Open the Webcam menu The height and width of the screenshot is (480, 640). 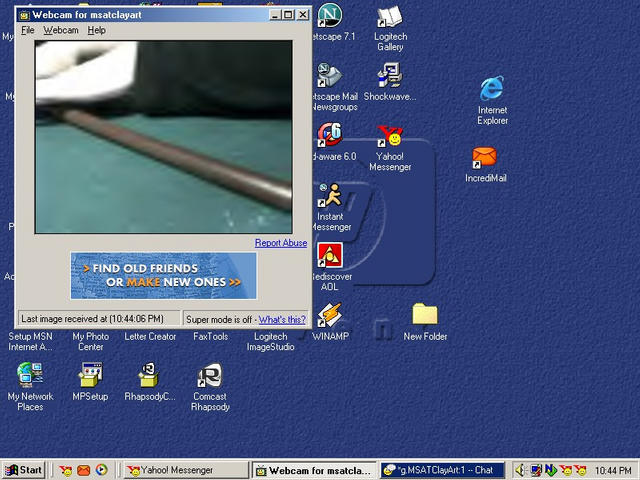(61, 30)
